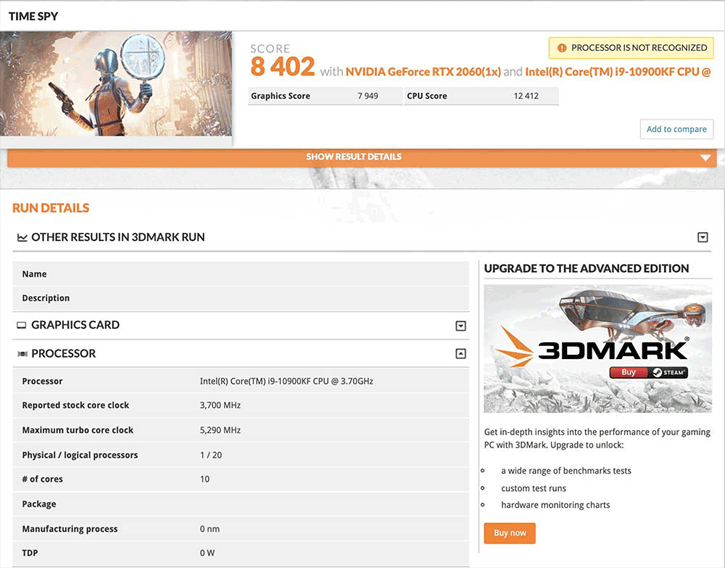Click the white arrow on Show Result Details bar
The image size is (725, 568).
click(x=705, y=158)
